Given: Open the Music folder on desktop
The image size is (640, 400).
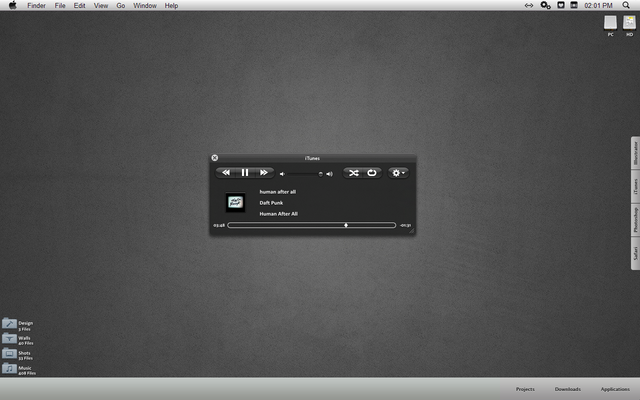Looking at the screenshot, I should (10, 369).
